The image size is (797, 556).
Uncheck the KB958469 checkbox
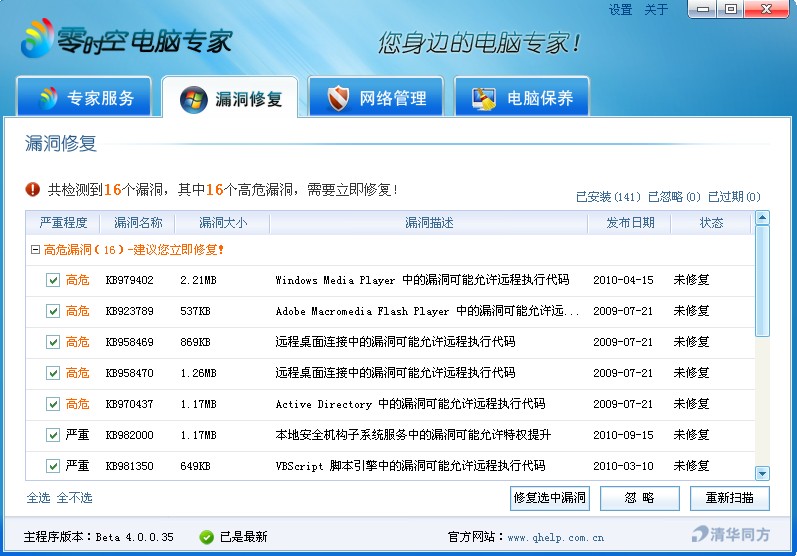click(53, 342)
